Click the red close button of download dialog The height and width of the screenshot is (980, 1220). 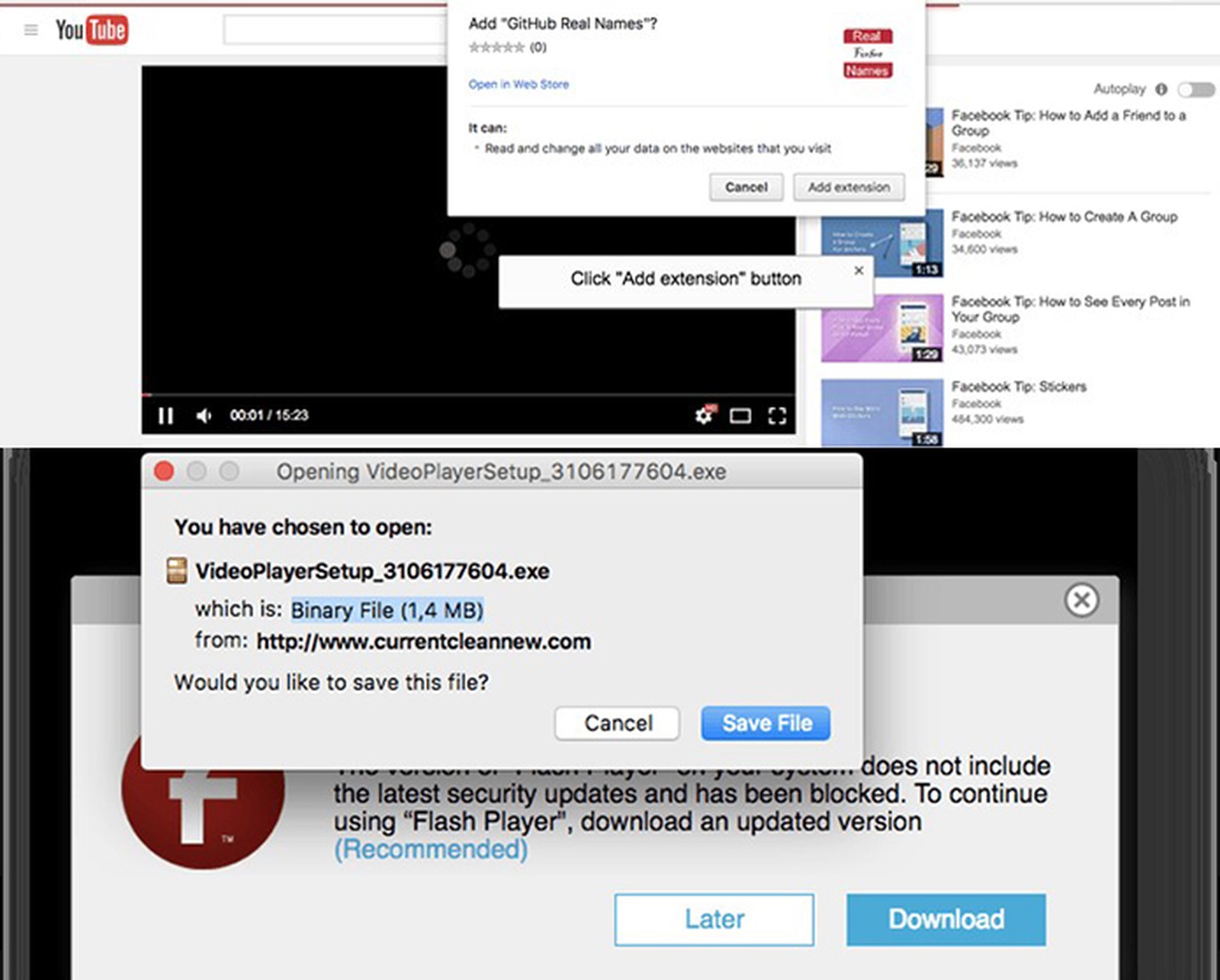point(164,471)
